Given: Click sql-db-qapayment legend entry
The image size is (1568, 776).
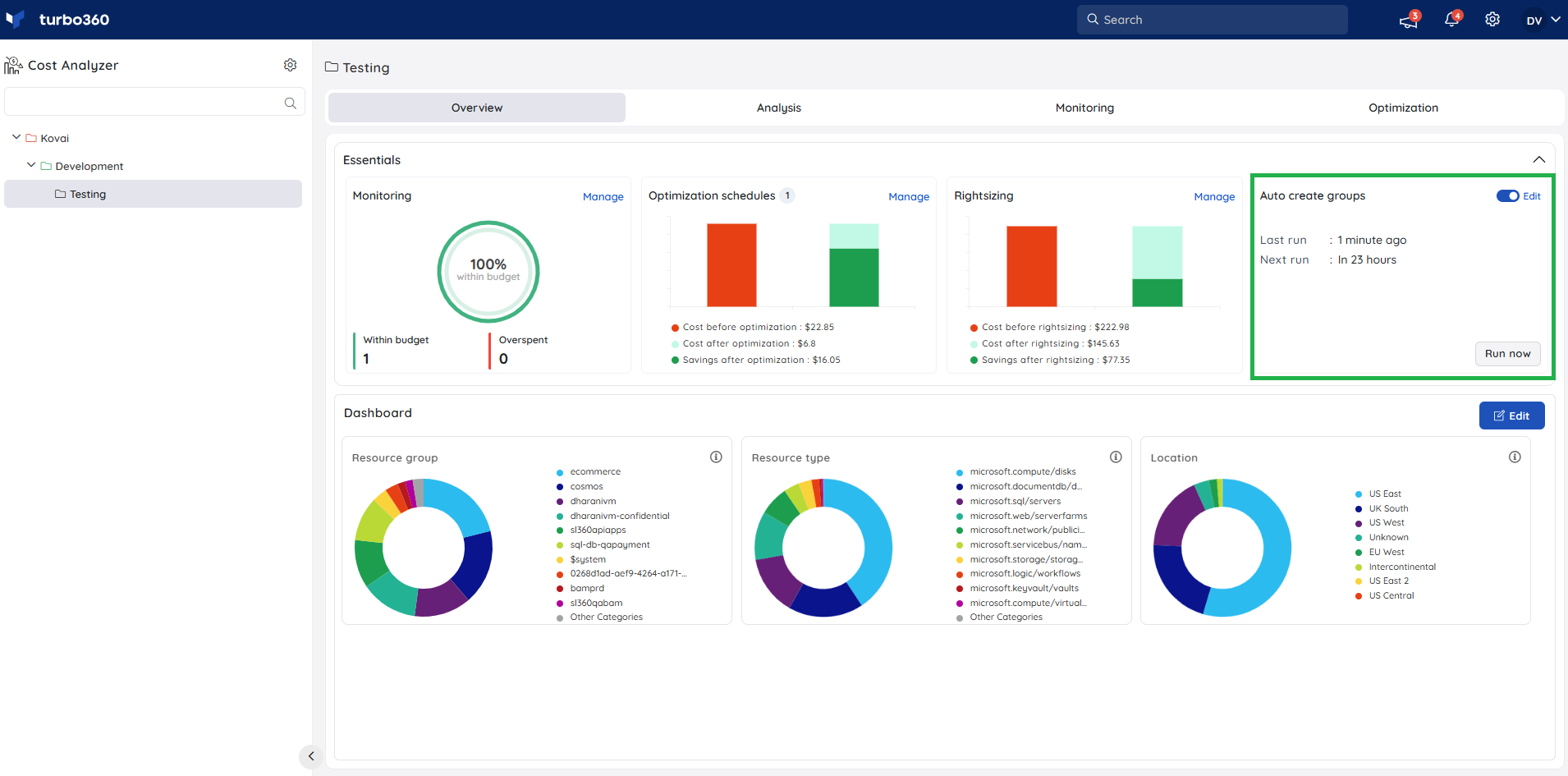Looking at the screenshot, I should (x=603, y=545).
